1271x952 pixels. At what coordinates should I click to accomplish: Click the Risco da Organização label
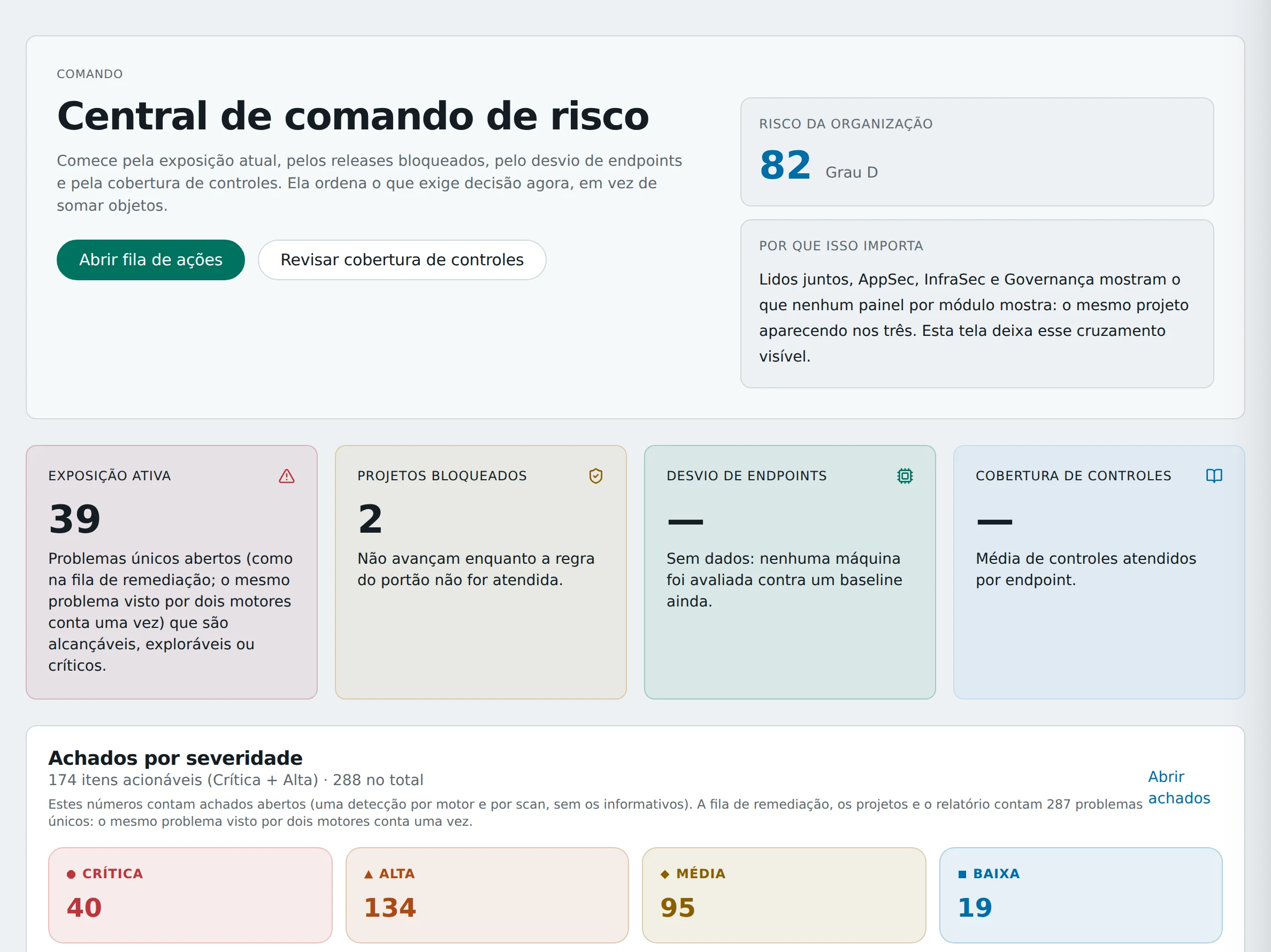tap(845, 124)
